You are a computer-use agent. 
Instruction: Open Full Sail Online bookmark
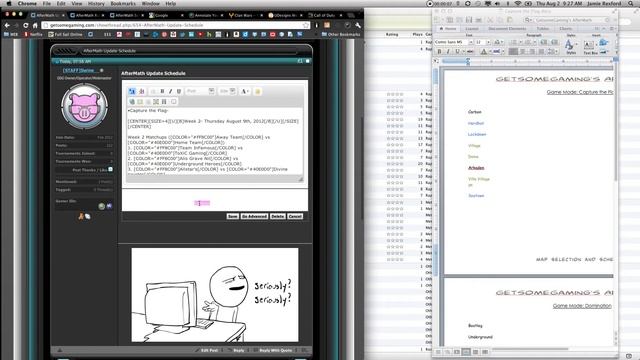[x=65, y=35]
